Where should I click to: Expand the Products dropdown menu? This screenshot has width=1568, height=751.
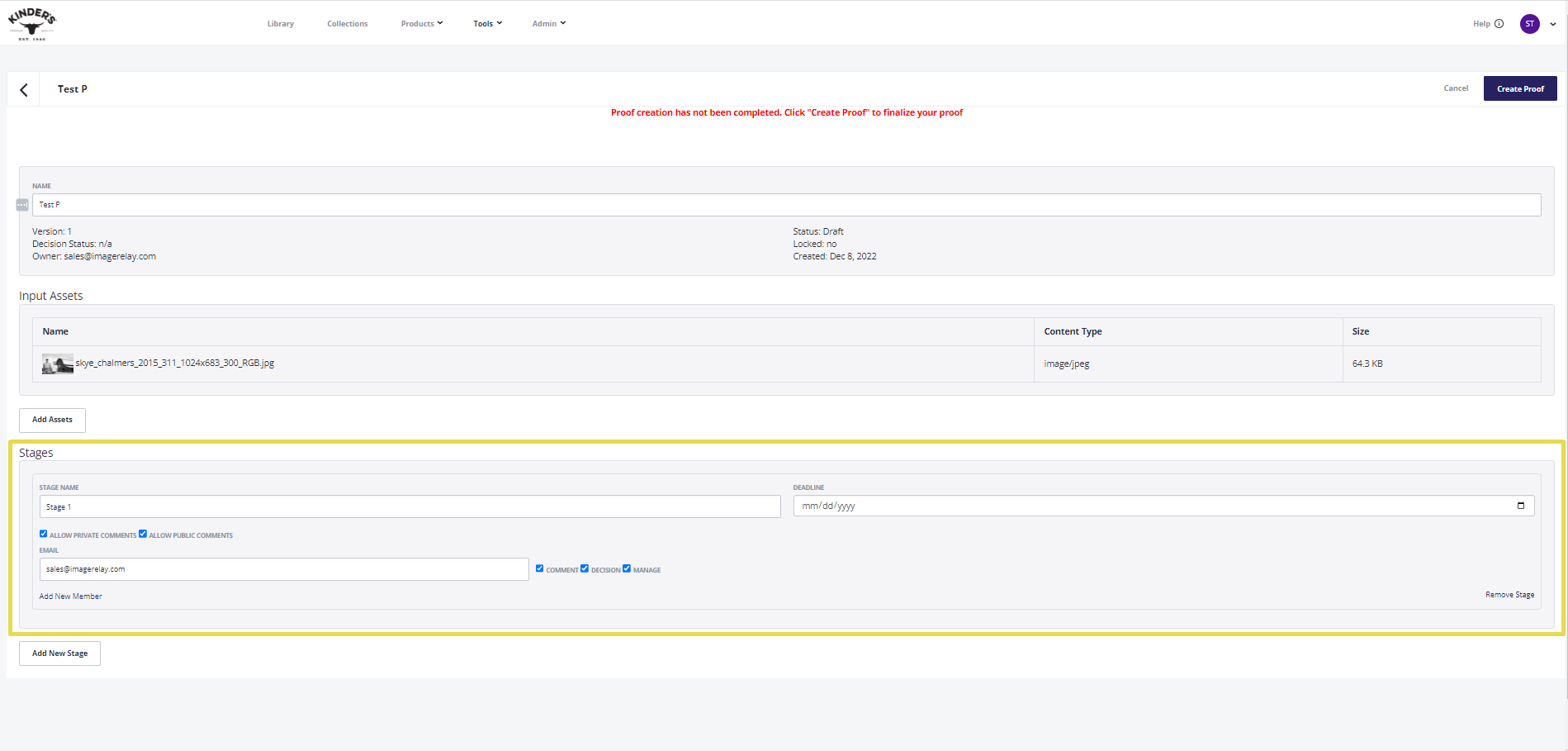coord(422,24)
